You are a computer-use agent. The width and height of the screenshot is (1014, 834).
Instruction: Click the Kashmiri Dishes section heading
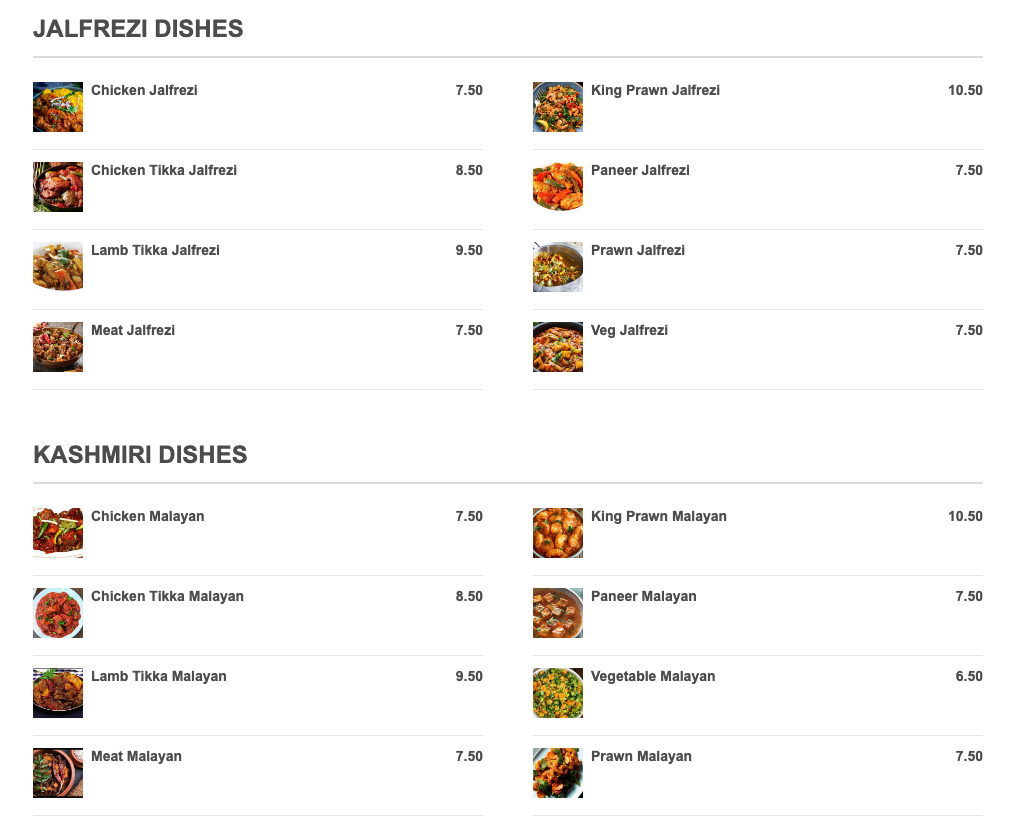140,455
